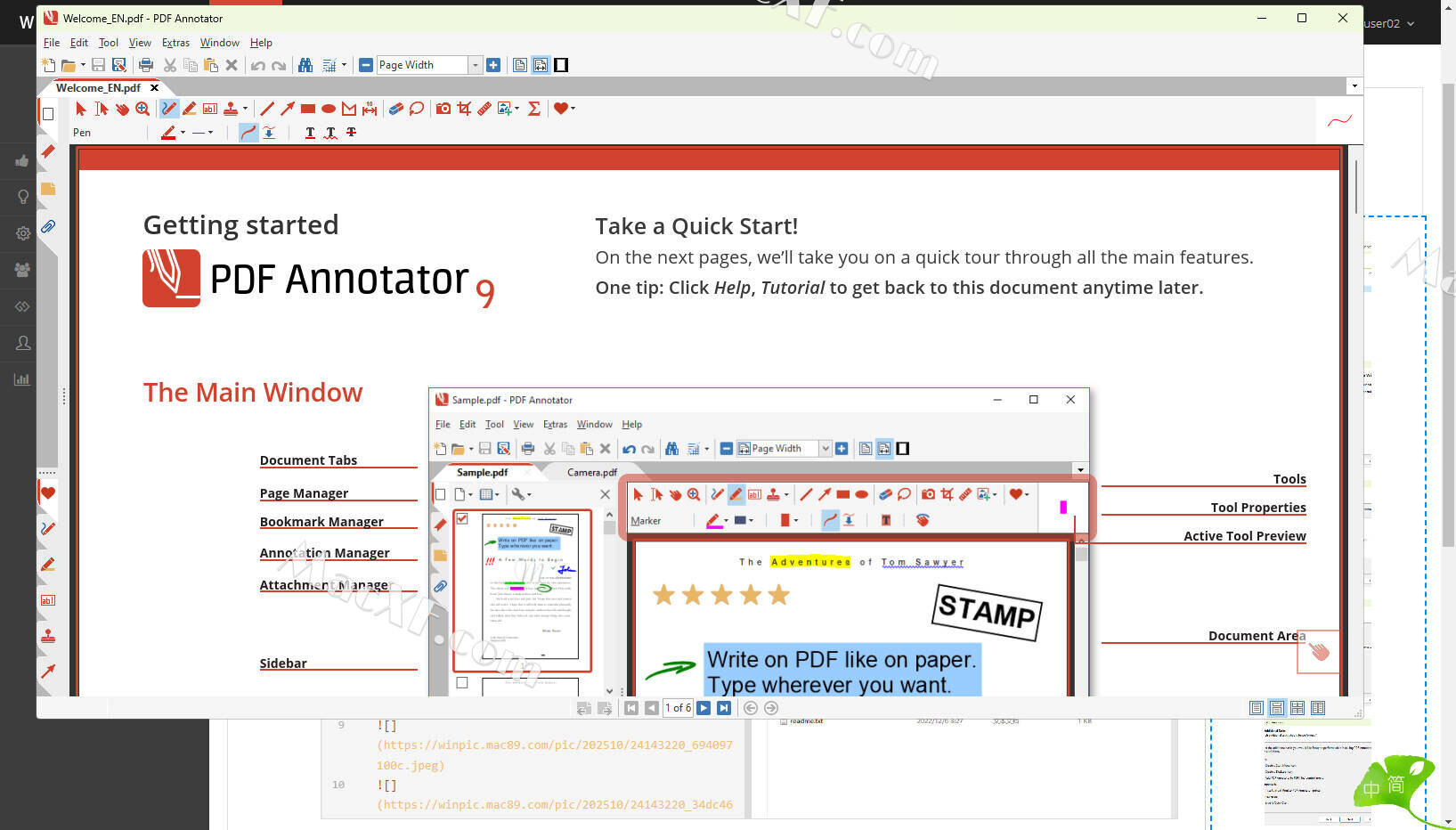Pick the Arrow drawing tool
This screenshot has width=1456, height=830.
click(x=287, y=109)
